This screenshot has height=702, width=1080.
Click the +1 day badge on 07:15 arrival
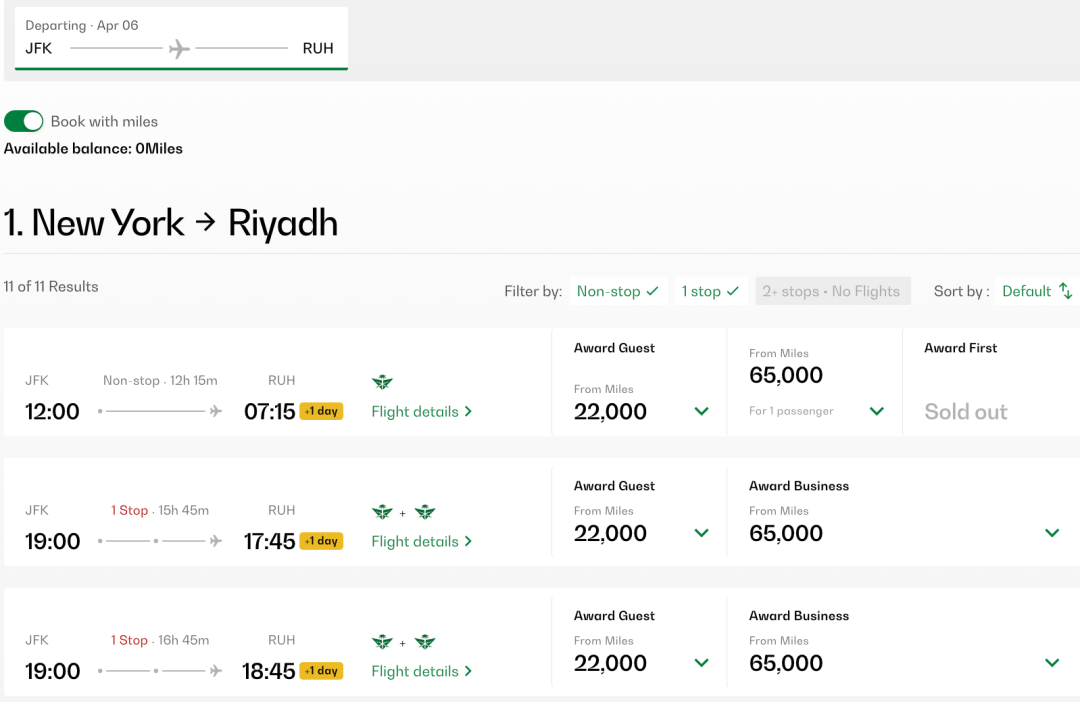pos(321,411)
